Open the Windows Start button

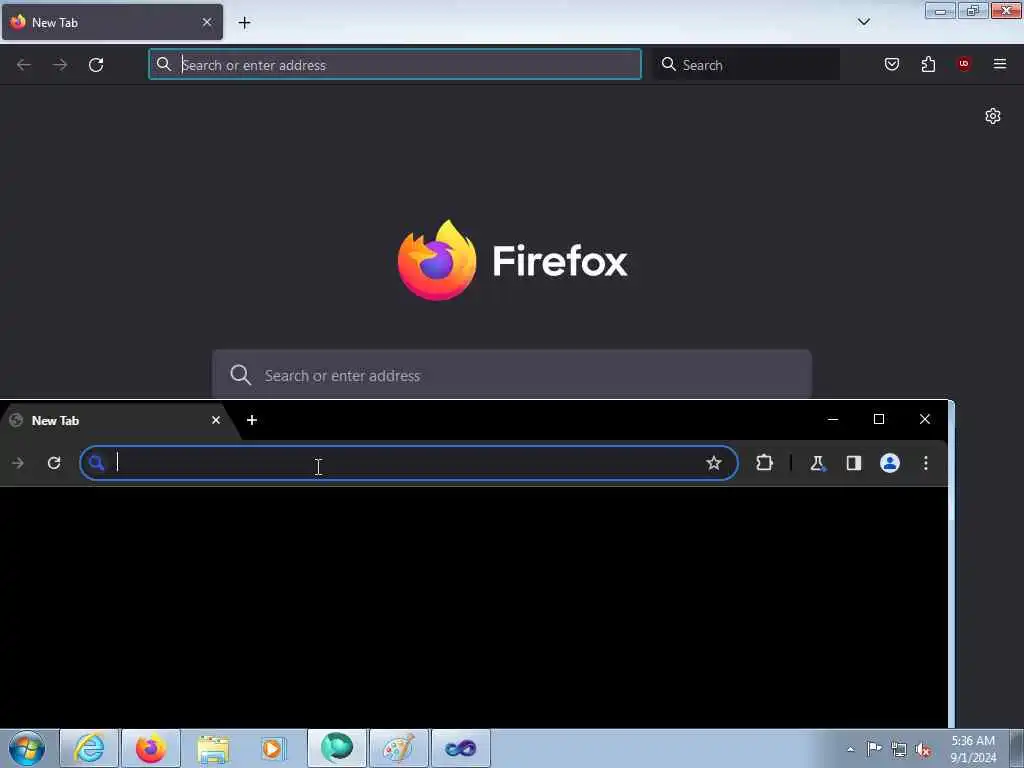pyautogui.click(x=27, y=748)
